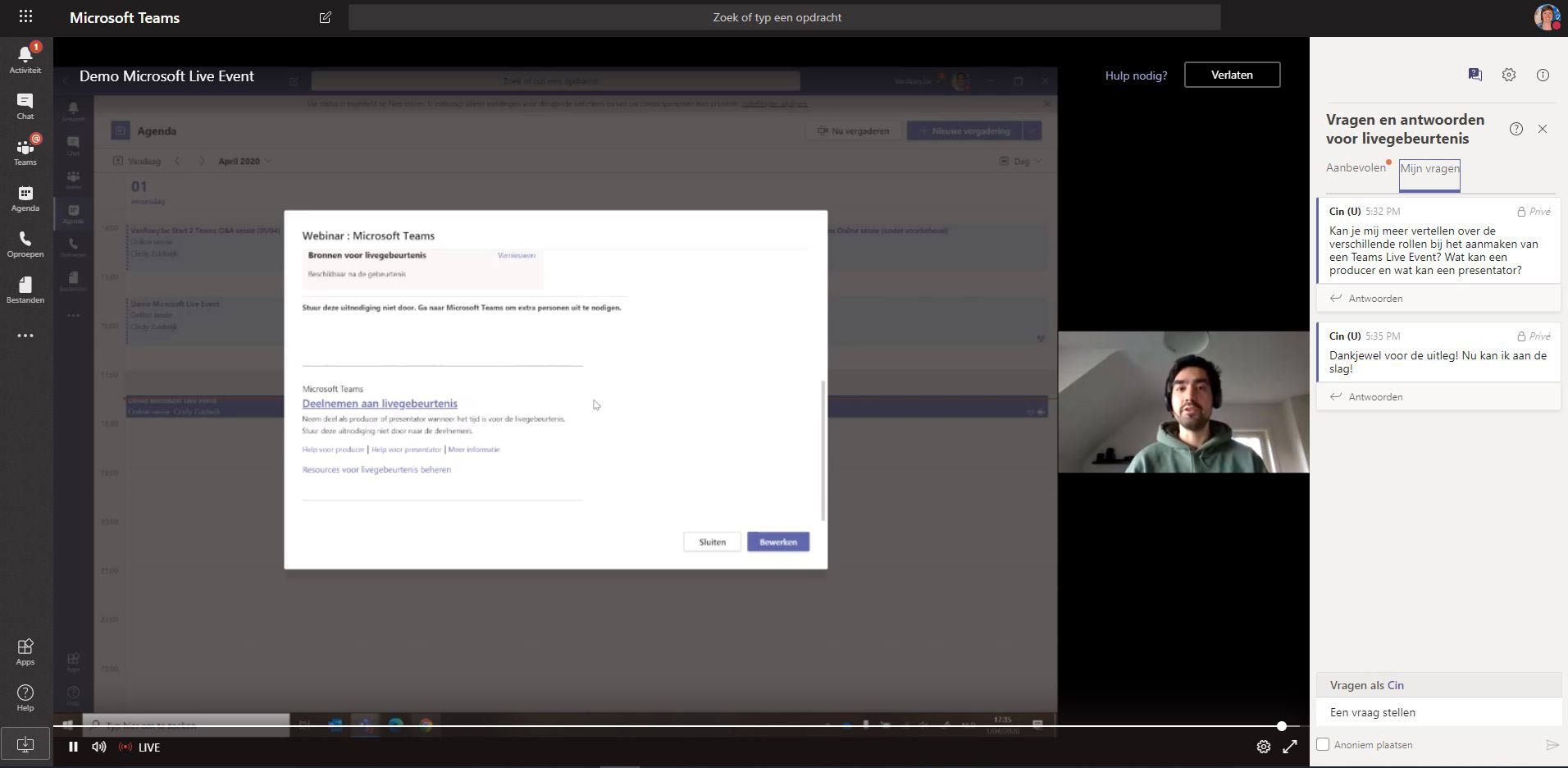Screen dimensions: 1568x768
Task: Click Help voor presentator link
Action: click(x=406, y=450)
